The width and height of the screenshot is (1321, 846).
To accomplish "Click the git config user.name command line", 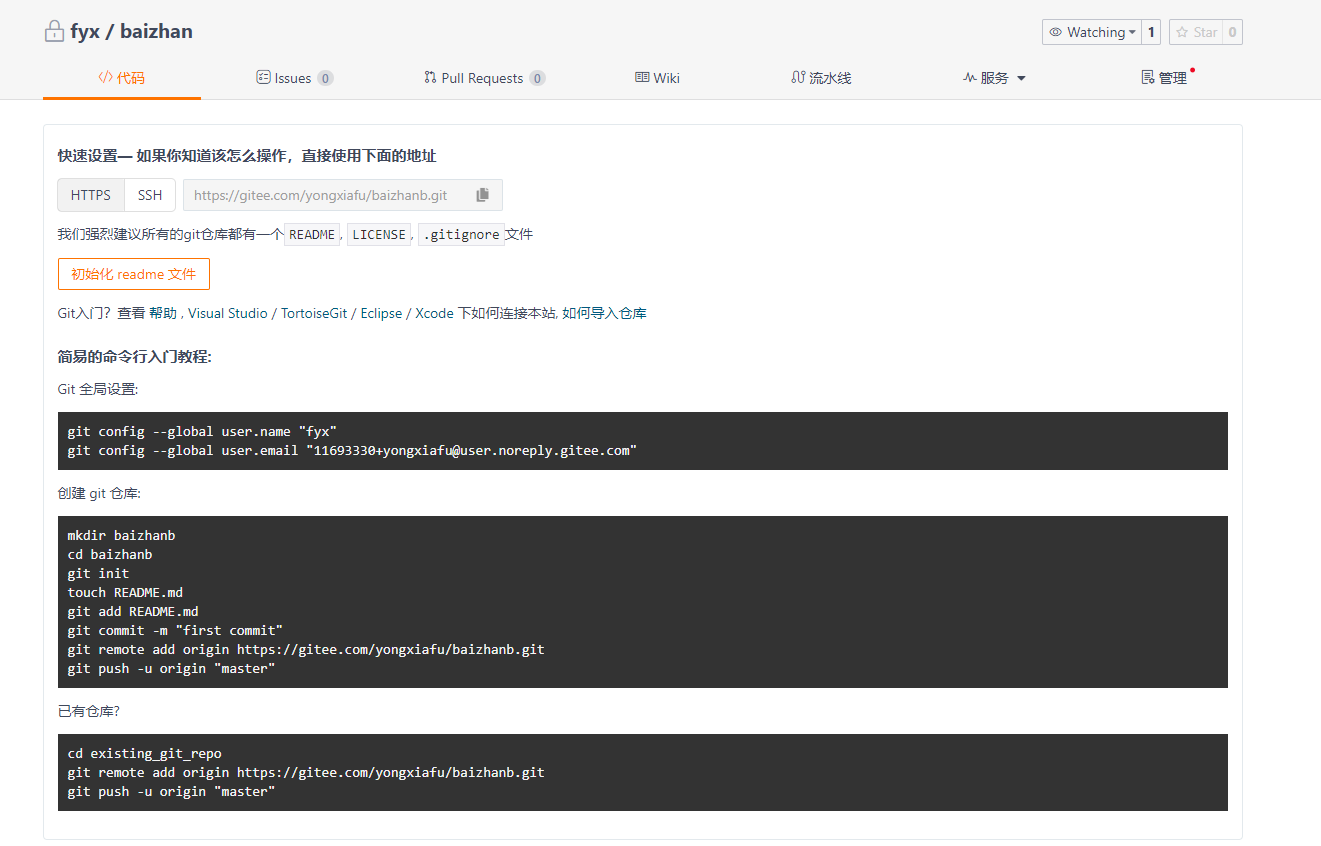I will (x=202, y=431).
